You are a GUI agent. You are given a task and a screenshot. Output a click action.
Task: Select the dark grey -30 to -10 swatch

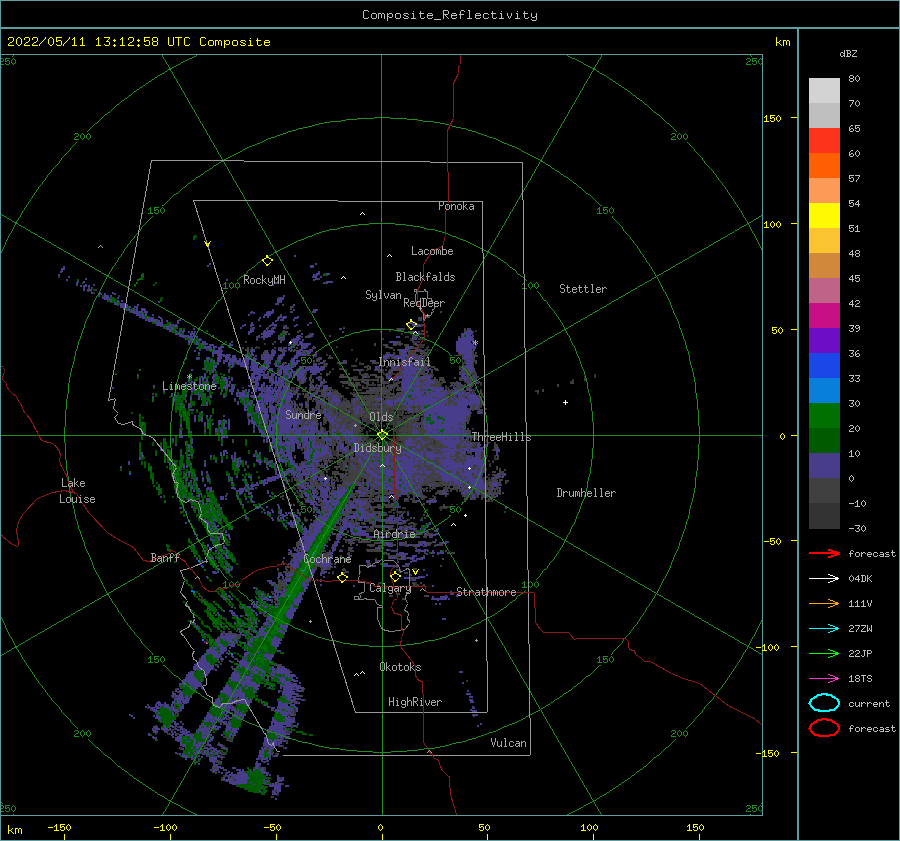824,516
